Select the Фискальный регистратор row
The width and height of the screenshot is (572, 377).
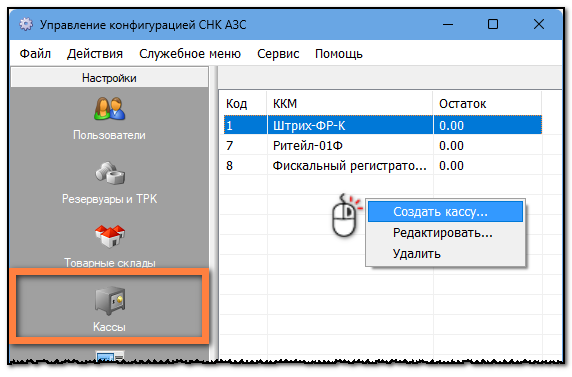point(383,165)
